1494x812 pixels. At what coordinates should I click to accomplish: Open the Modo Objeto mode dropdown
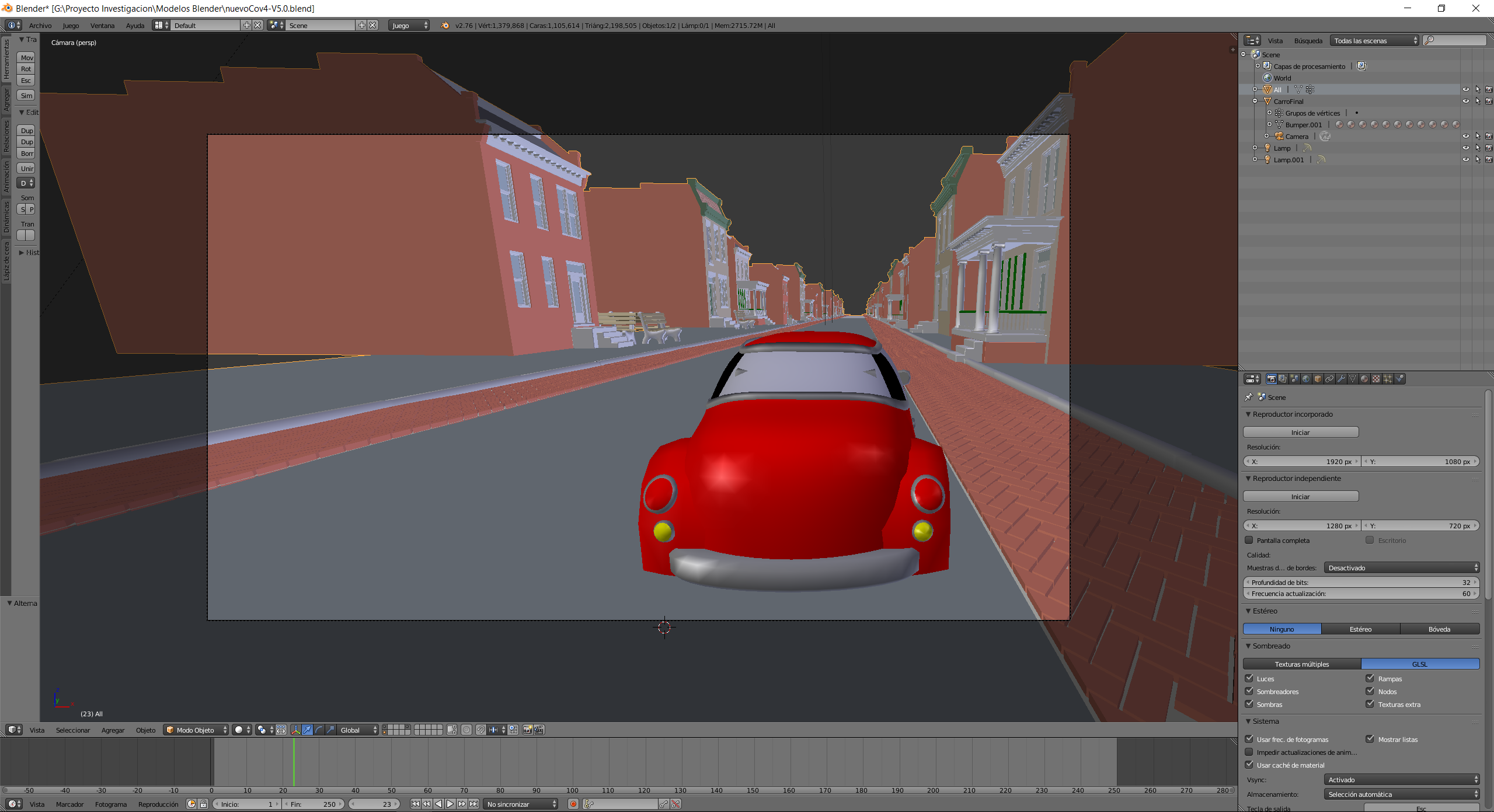196,730
